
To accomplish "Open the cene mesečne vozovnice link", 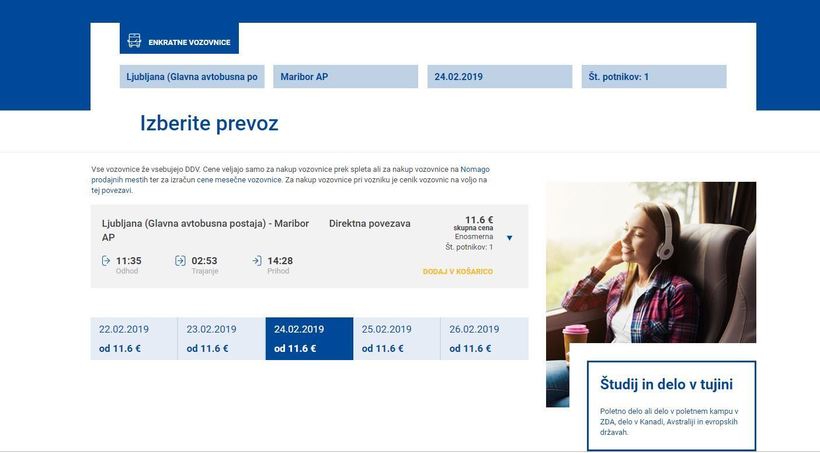I will click(239, 180).
